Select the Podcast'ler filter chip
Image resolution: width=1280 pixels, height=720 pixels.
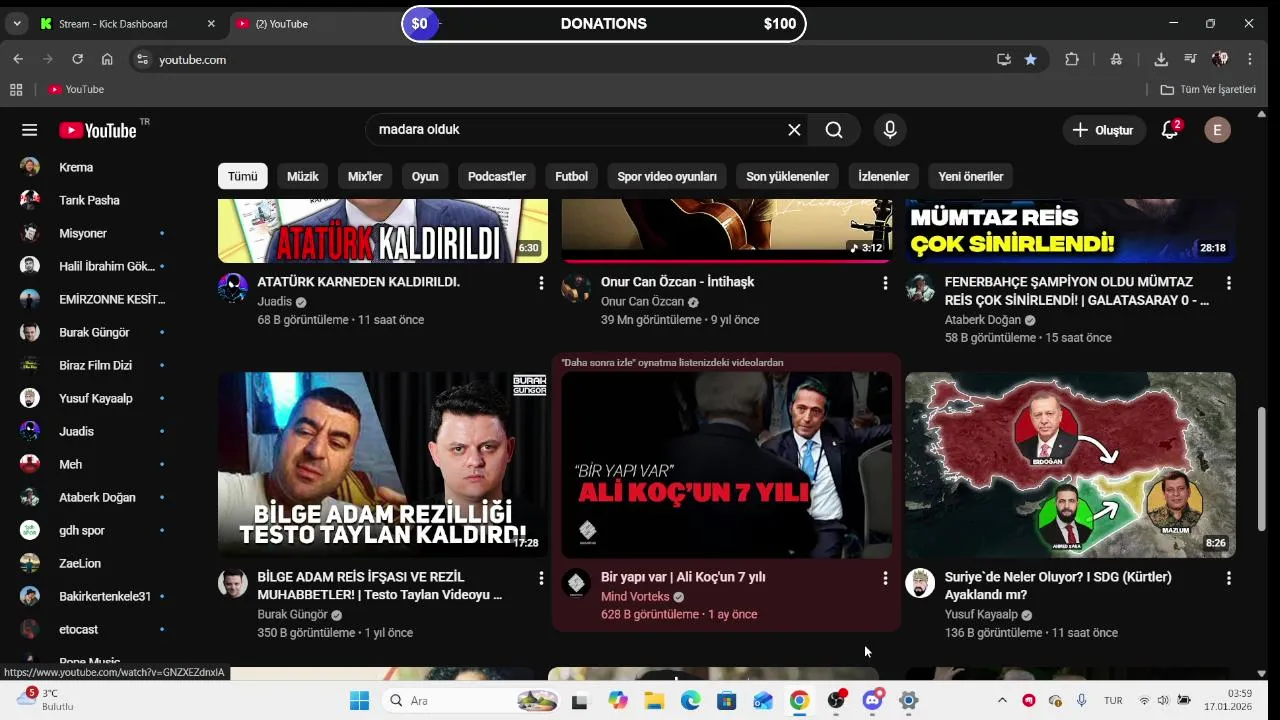pyautogui.click(x=497, y=176)
